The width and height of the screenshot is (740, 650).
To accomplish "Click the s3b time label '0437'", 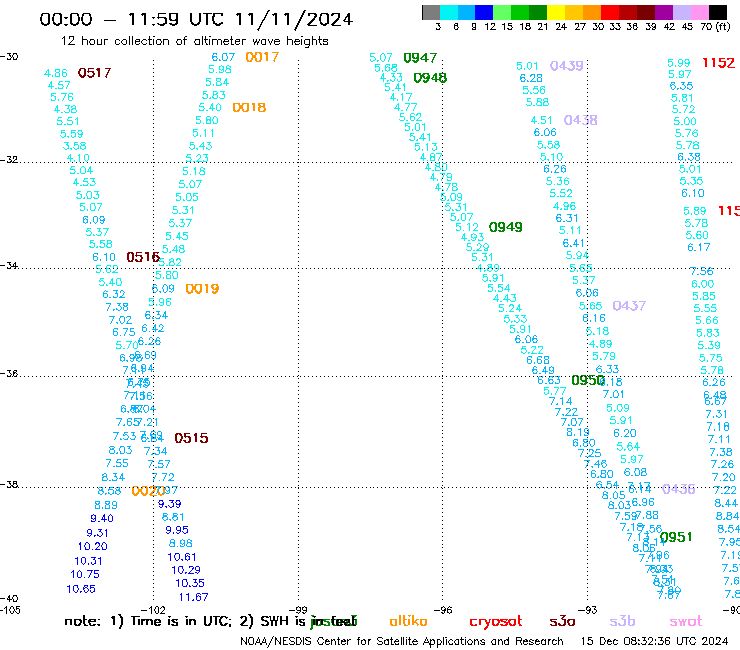I will tap(629, 306).
